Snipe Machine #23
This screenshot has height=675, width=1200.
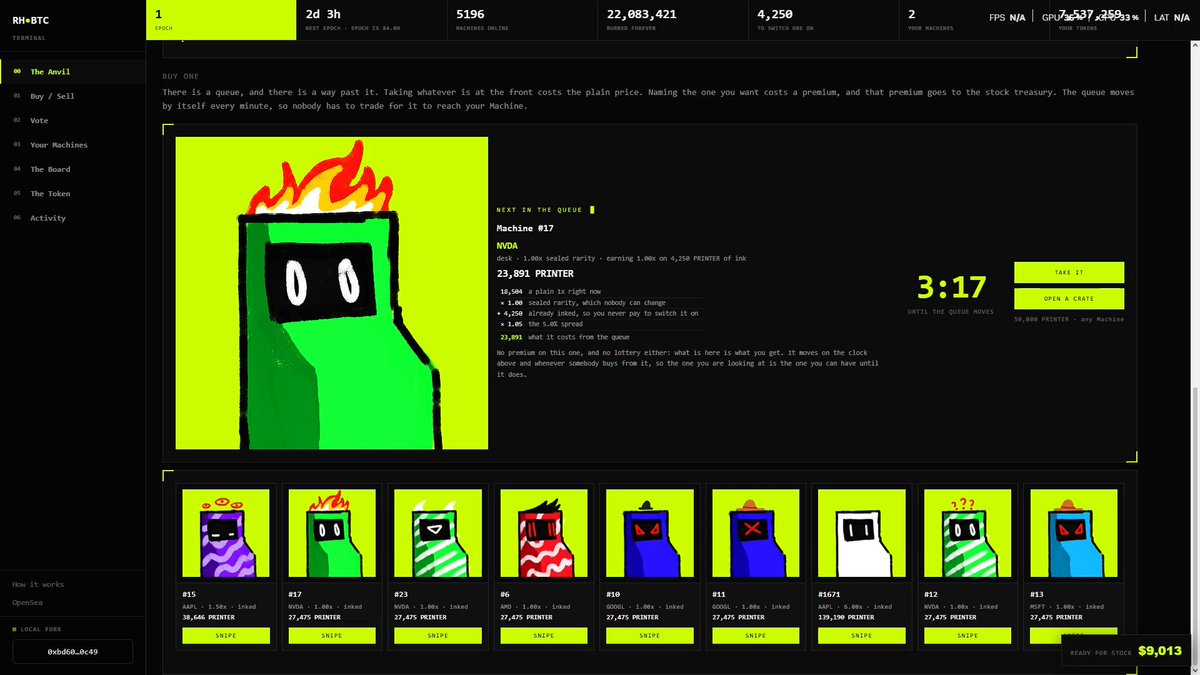coord(437,635)
